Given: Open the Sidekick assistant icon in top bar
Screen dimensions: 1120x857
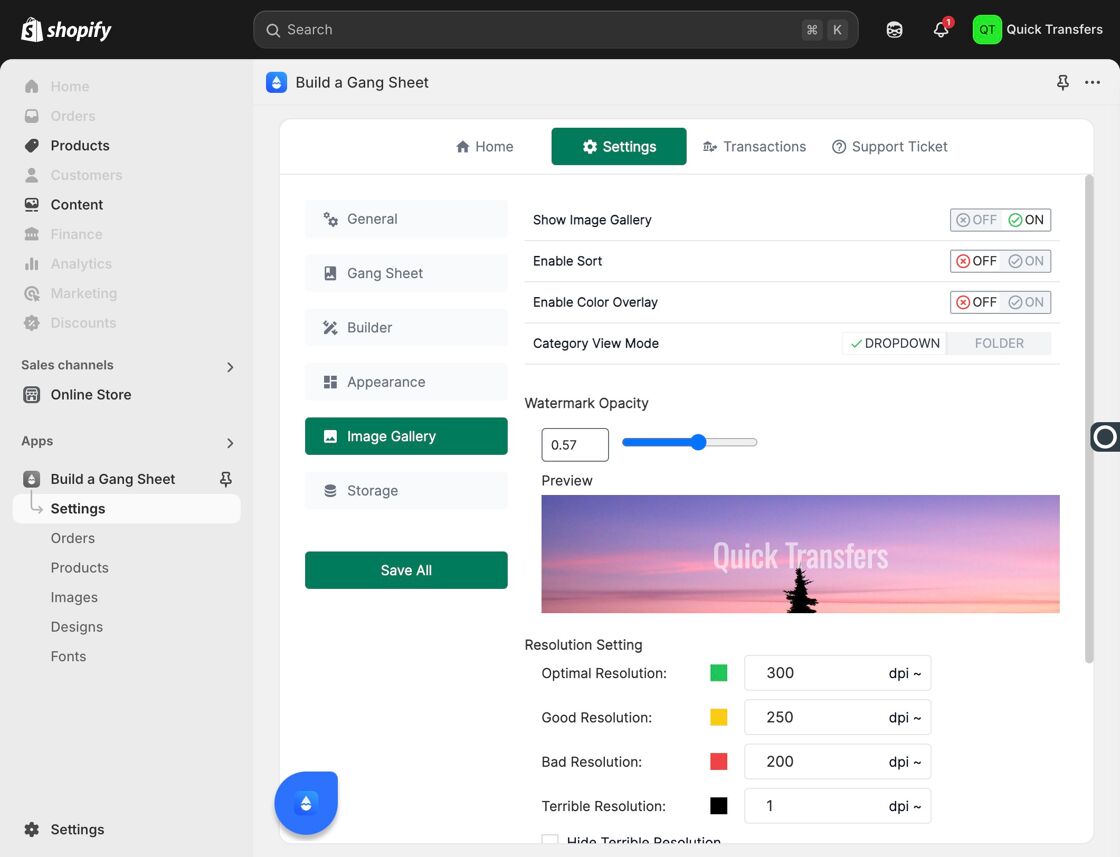Looking at the screenshot, I should point(894,30).
